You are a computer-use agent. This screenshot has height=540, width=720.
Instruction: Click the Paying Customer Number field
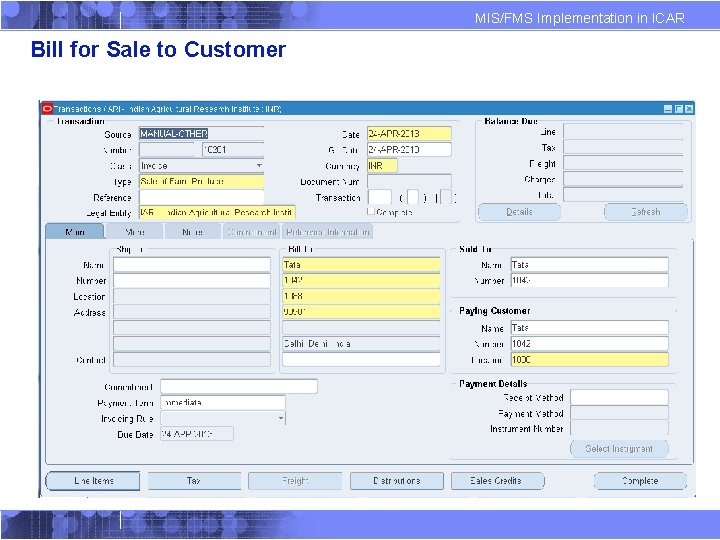point(590,343)
